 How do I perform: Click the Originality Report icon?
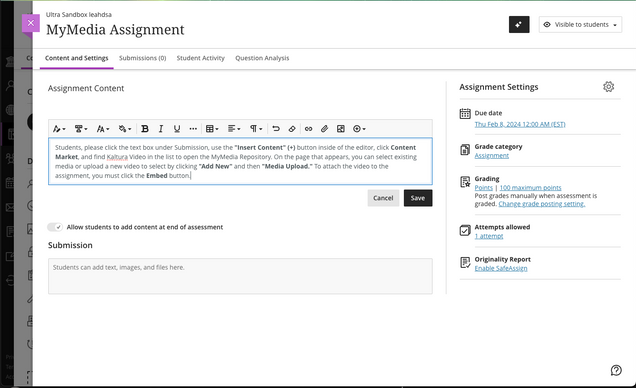pos(465,263)
